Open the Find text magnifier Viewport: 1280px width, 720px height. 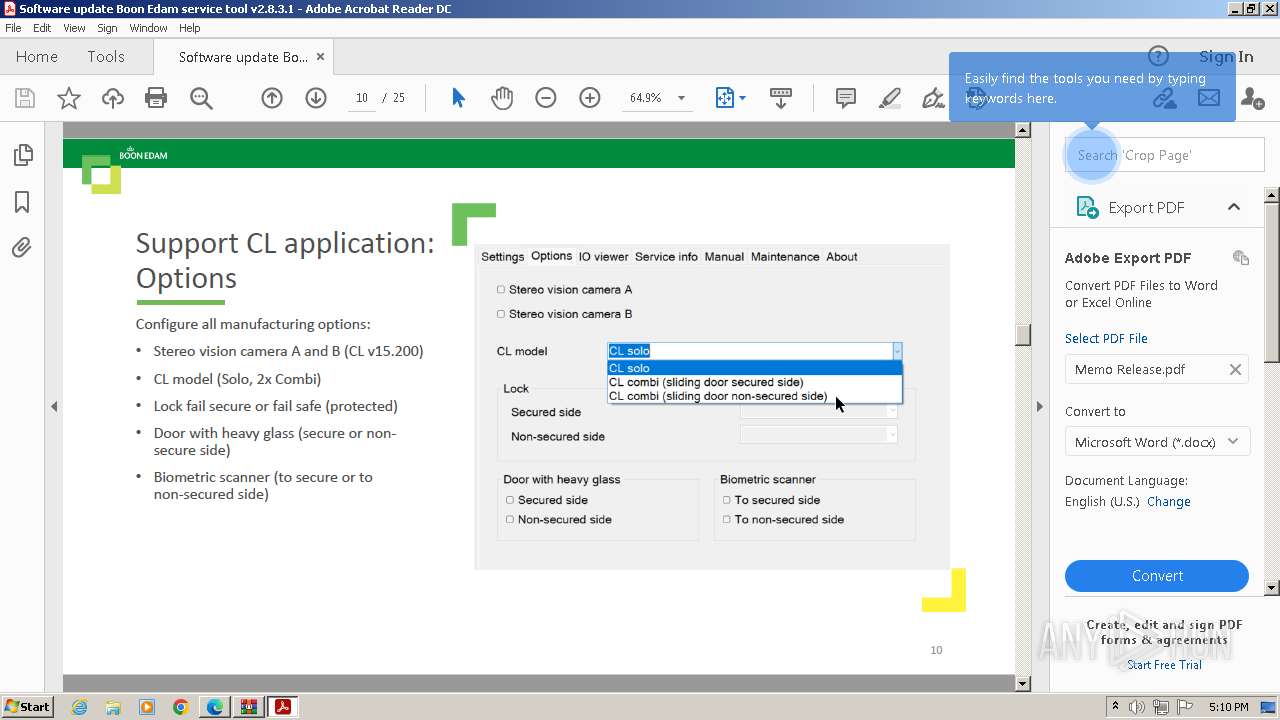[x=201, y=98]
